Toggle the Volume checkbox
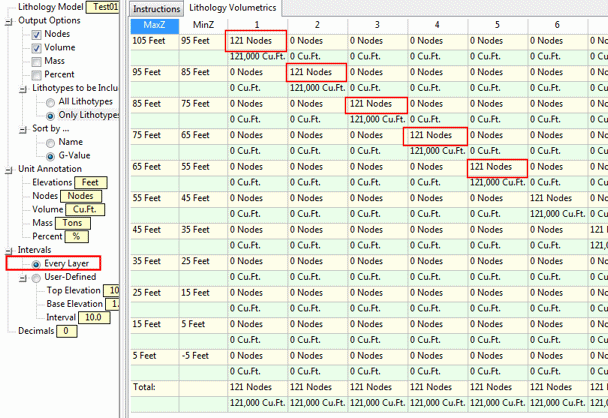Viewport: 608px width, 418px height. 37,47
